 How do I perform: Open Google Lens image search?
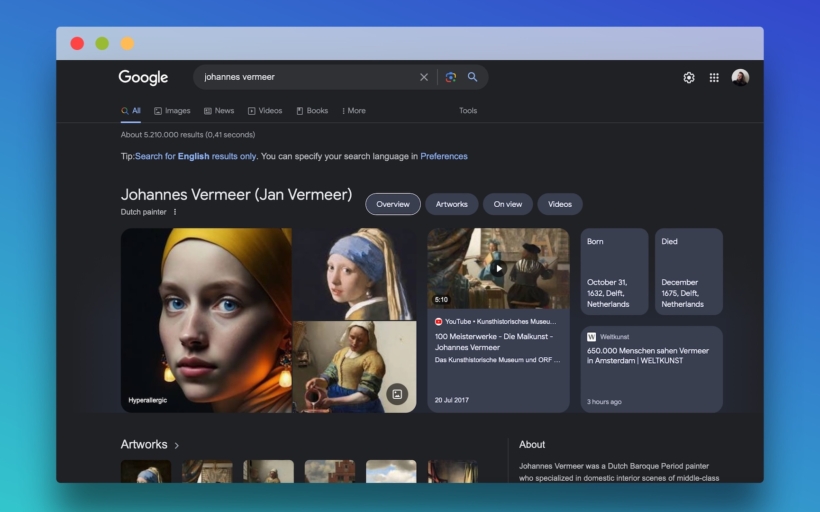[x=451, y=77]
